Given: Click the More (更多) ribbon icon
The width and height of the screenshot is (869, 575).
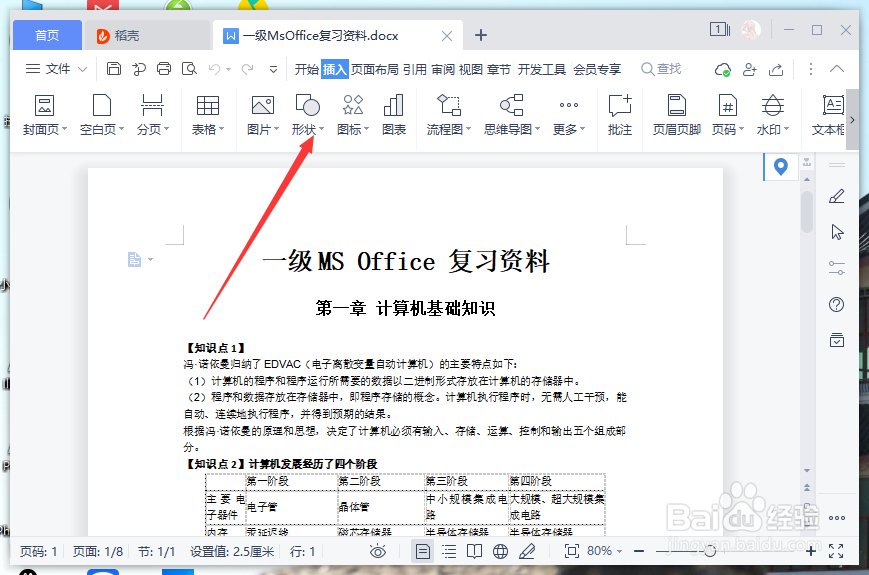Looking at the screenshot, I should tap(569, 115).
